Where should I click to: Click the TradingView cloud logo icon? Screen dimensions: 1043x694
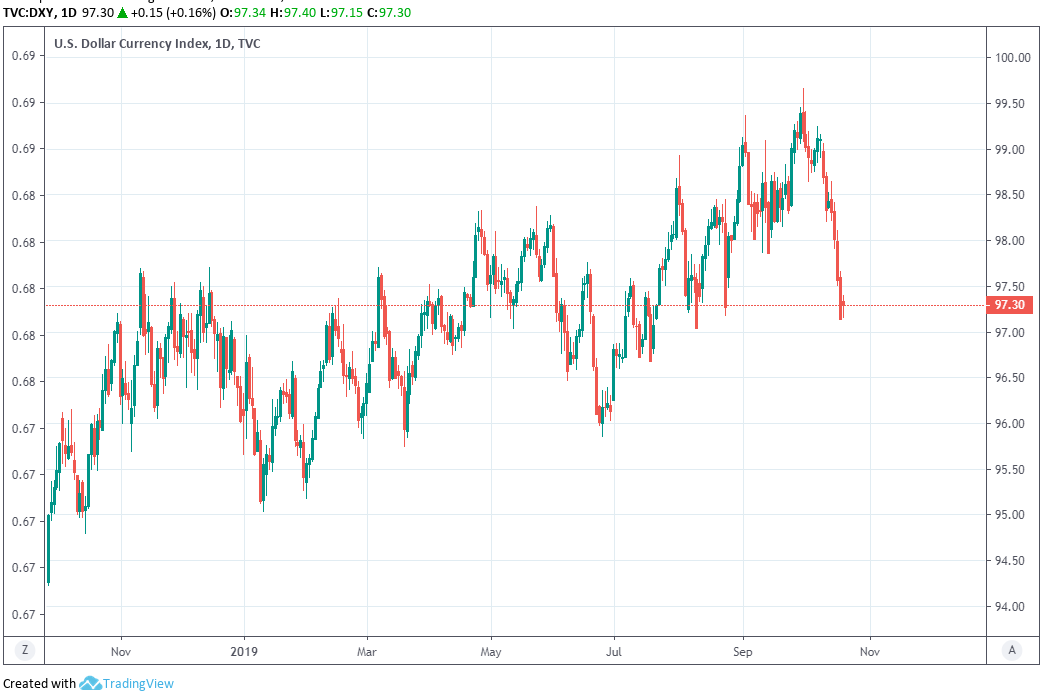[x=90, y=683]
